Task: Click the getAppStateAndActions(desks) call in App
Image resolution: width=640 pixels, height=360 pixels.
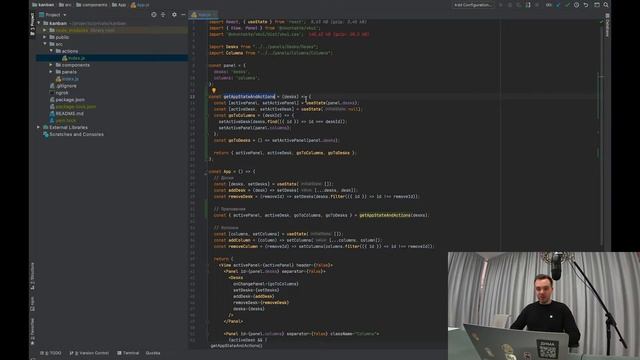Action: pyautogui.click(x=393, y=215)
